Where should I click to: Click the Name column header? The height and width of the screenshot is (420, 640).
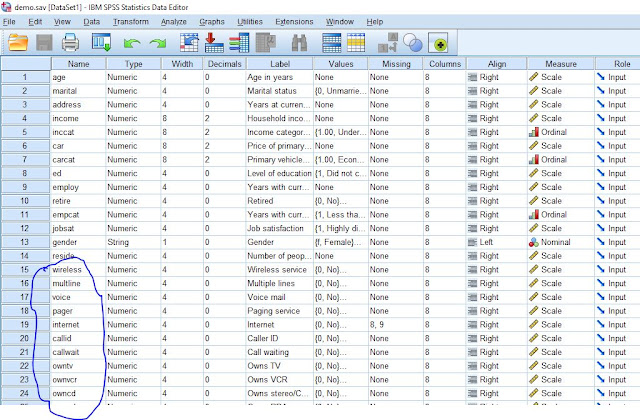click(x=78, y=64)
